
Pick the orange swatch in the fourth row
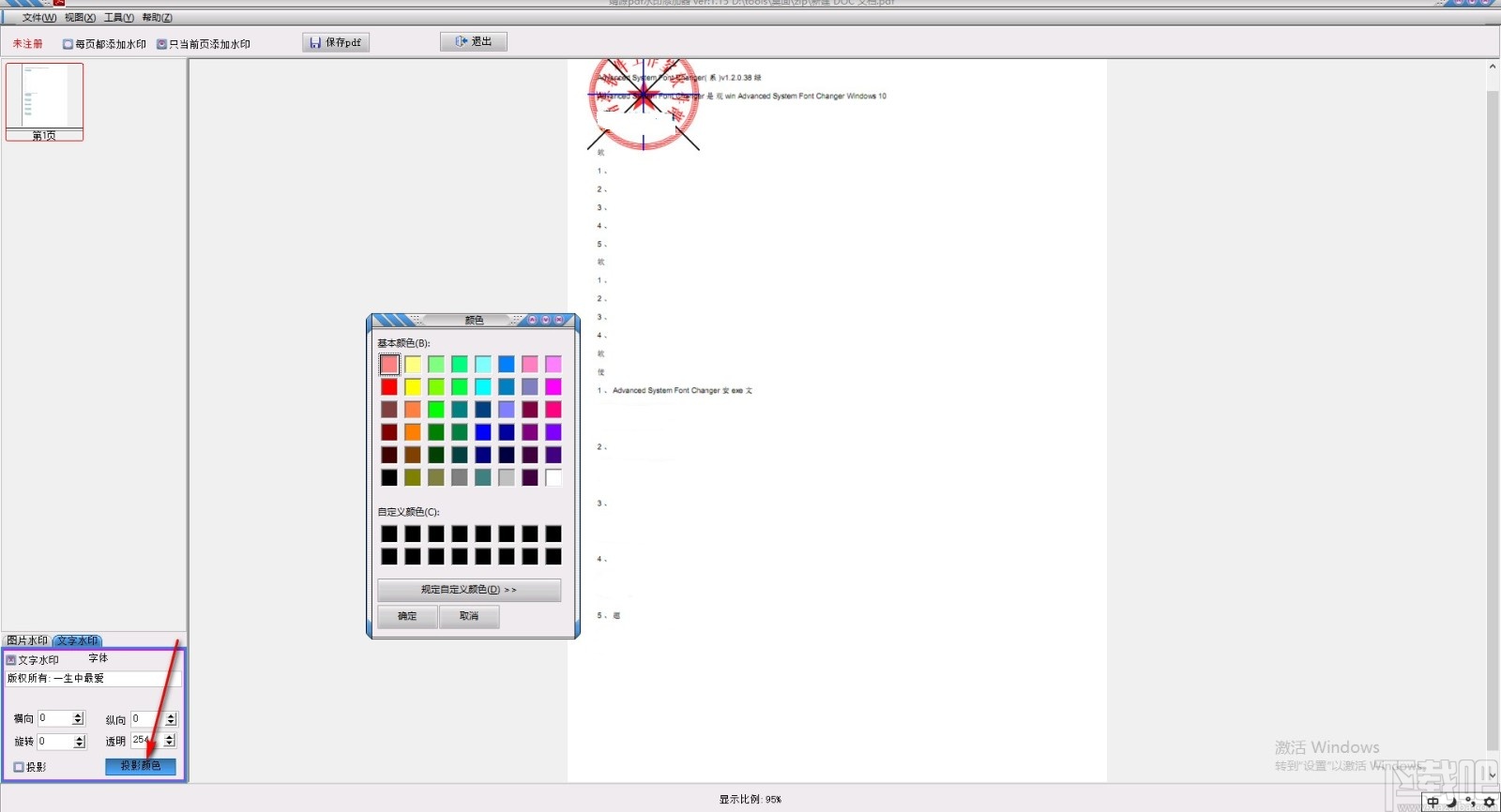[413, 431]
